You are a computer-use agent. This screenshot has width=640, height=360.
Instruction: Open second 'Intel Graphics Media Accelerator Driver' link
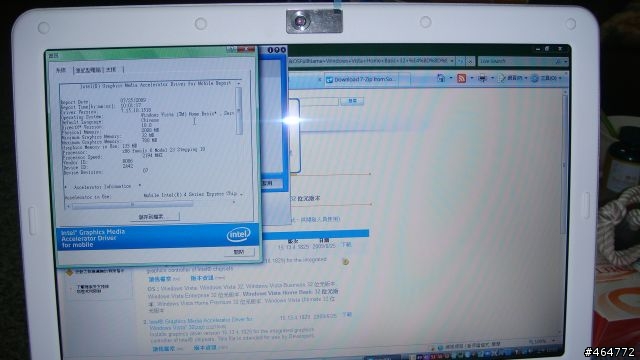pos(200,323)
